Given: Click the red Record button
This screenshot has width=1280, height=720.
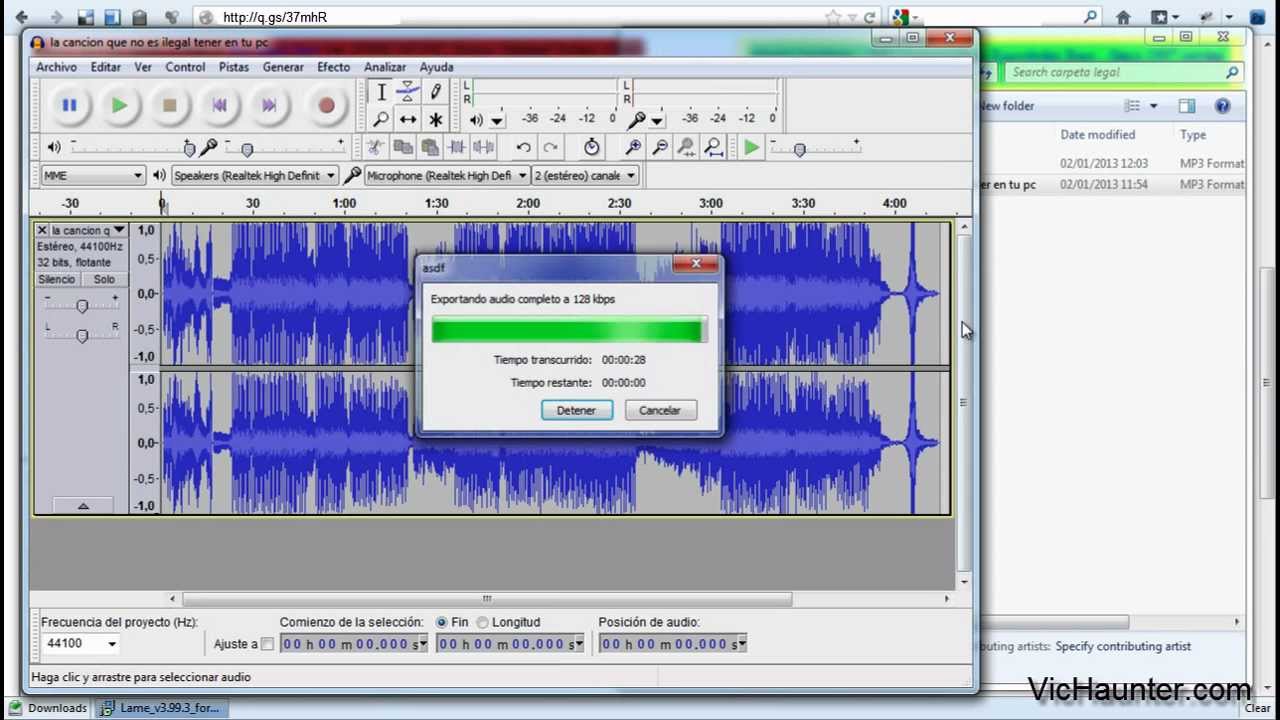Looking at the screenshot, I should pos(326,105).
